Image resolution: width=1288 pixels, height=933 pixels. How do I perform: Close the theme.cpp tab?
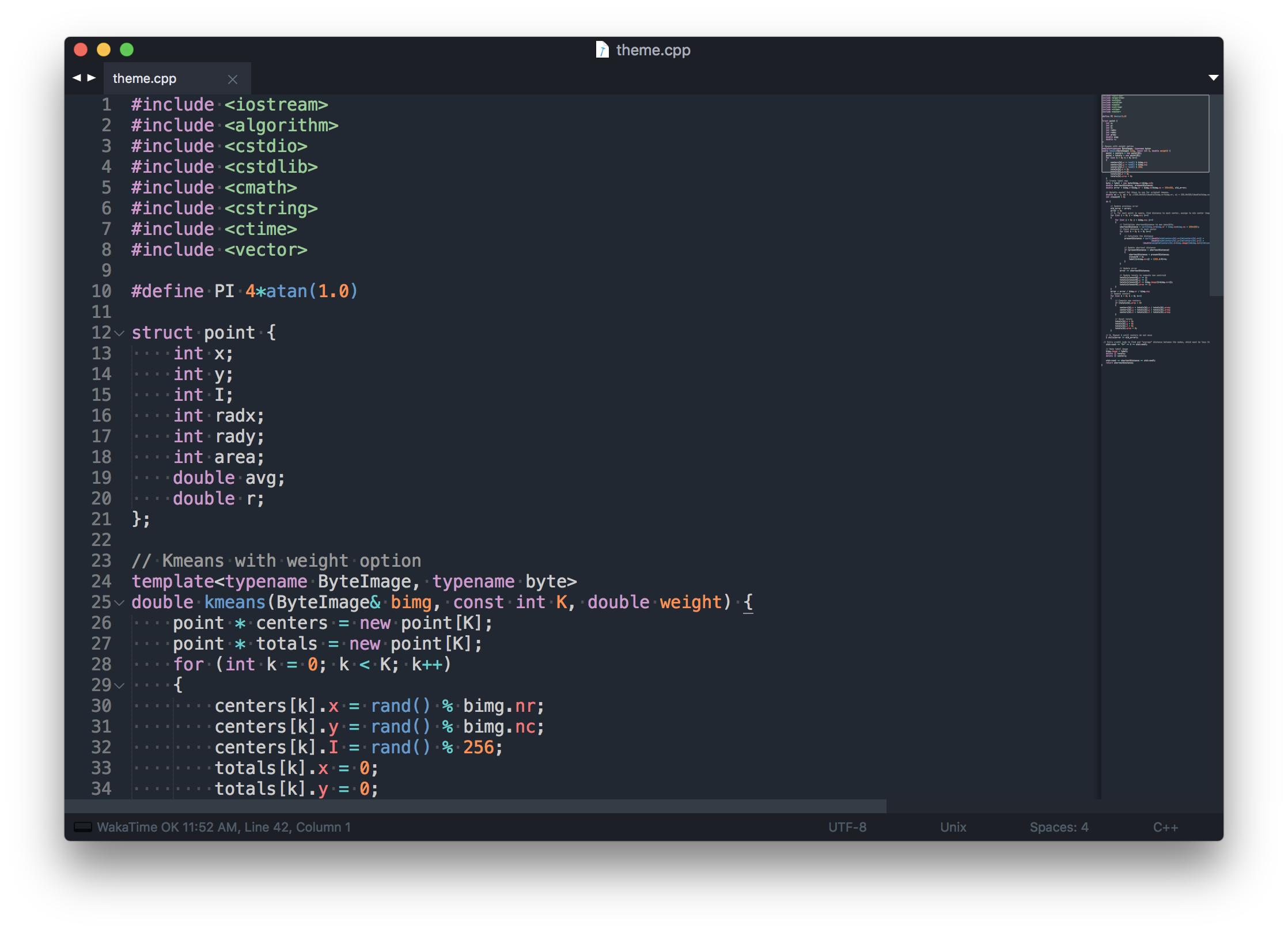click(233, 79)
